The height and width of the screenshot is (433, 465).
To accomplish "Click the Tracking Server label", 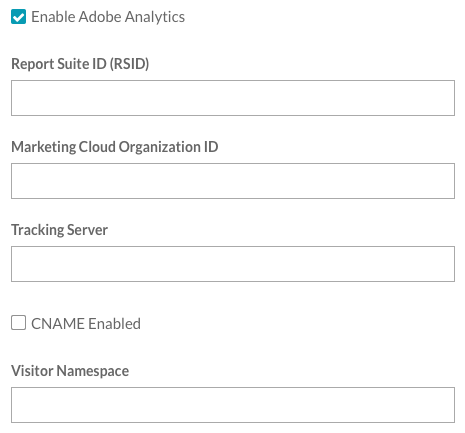I will [59, 230].
